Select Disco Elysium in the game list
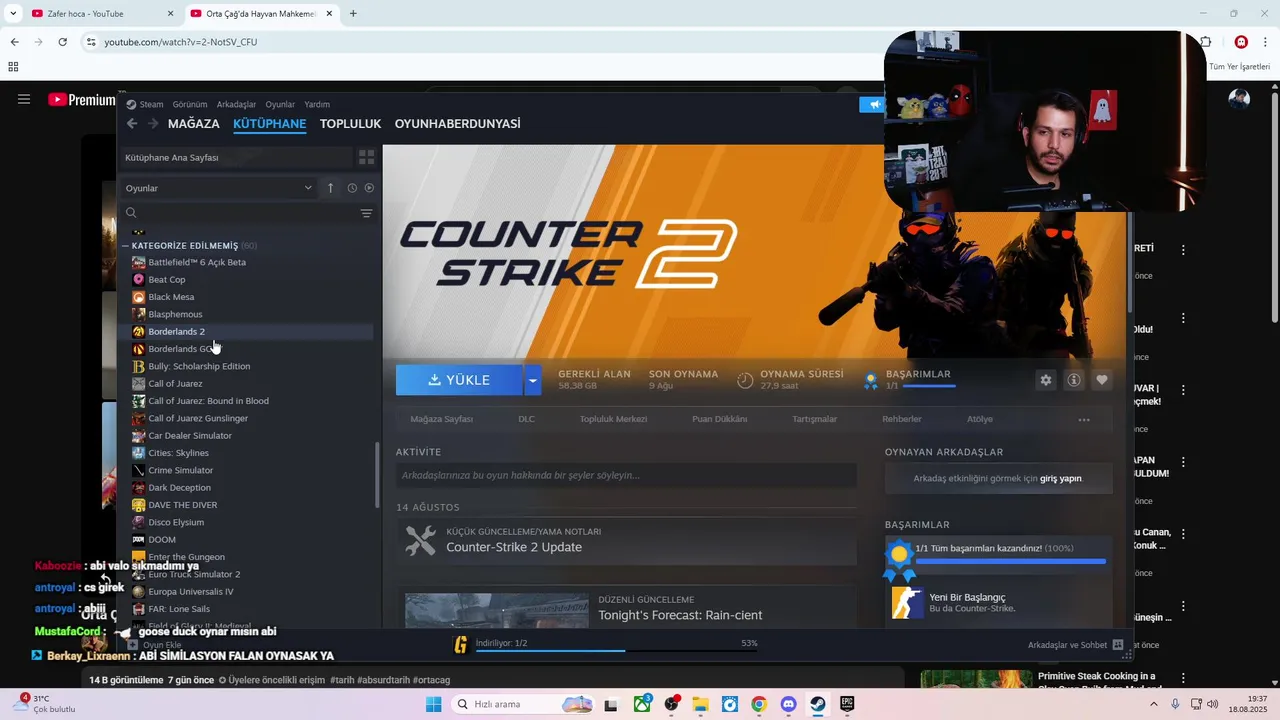The image size is (1280, 720). pos(176,522)
